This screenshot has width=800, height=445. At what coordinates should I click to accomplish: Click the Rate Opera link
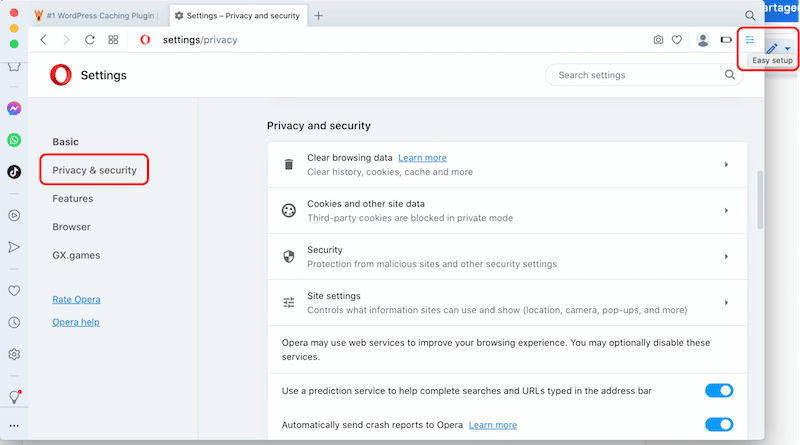coord(76,299)
